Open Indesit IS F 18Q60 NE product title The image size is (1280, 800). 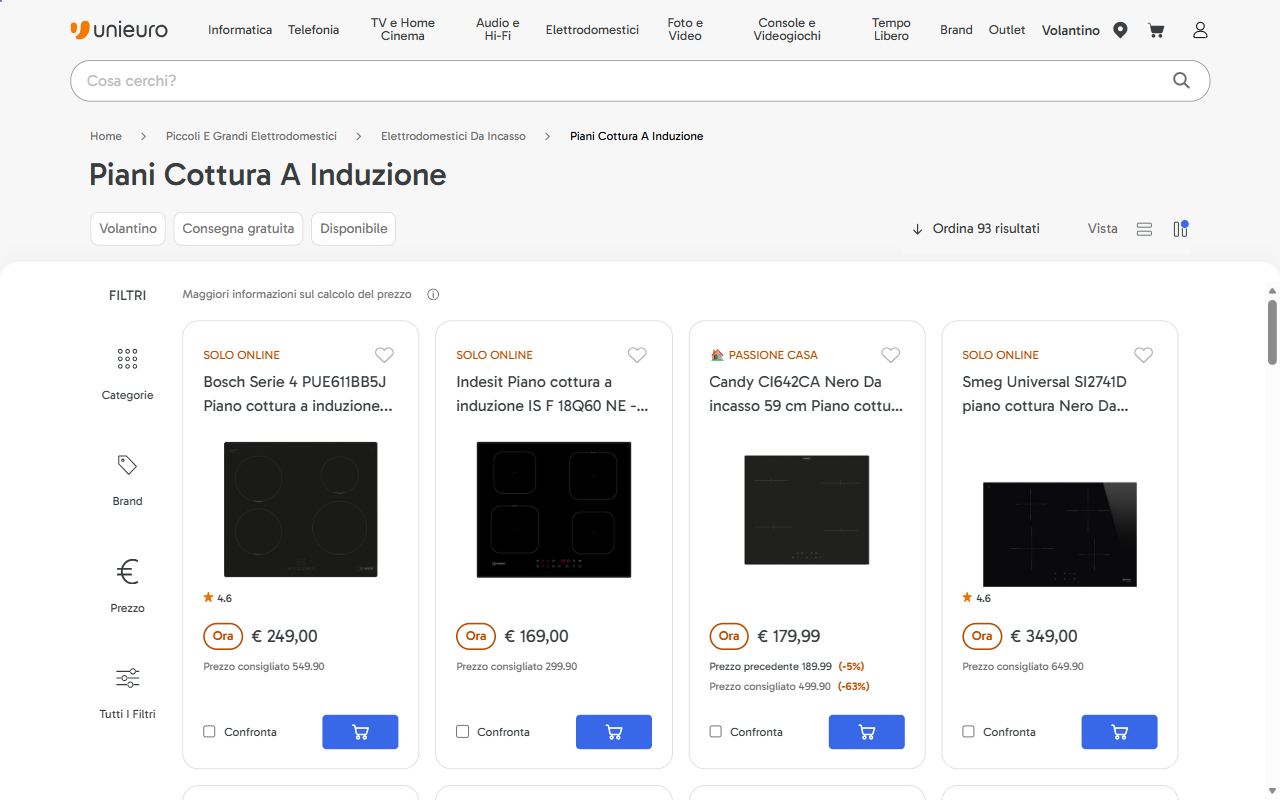pyautogui.click(x=552, y=394)
